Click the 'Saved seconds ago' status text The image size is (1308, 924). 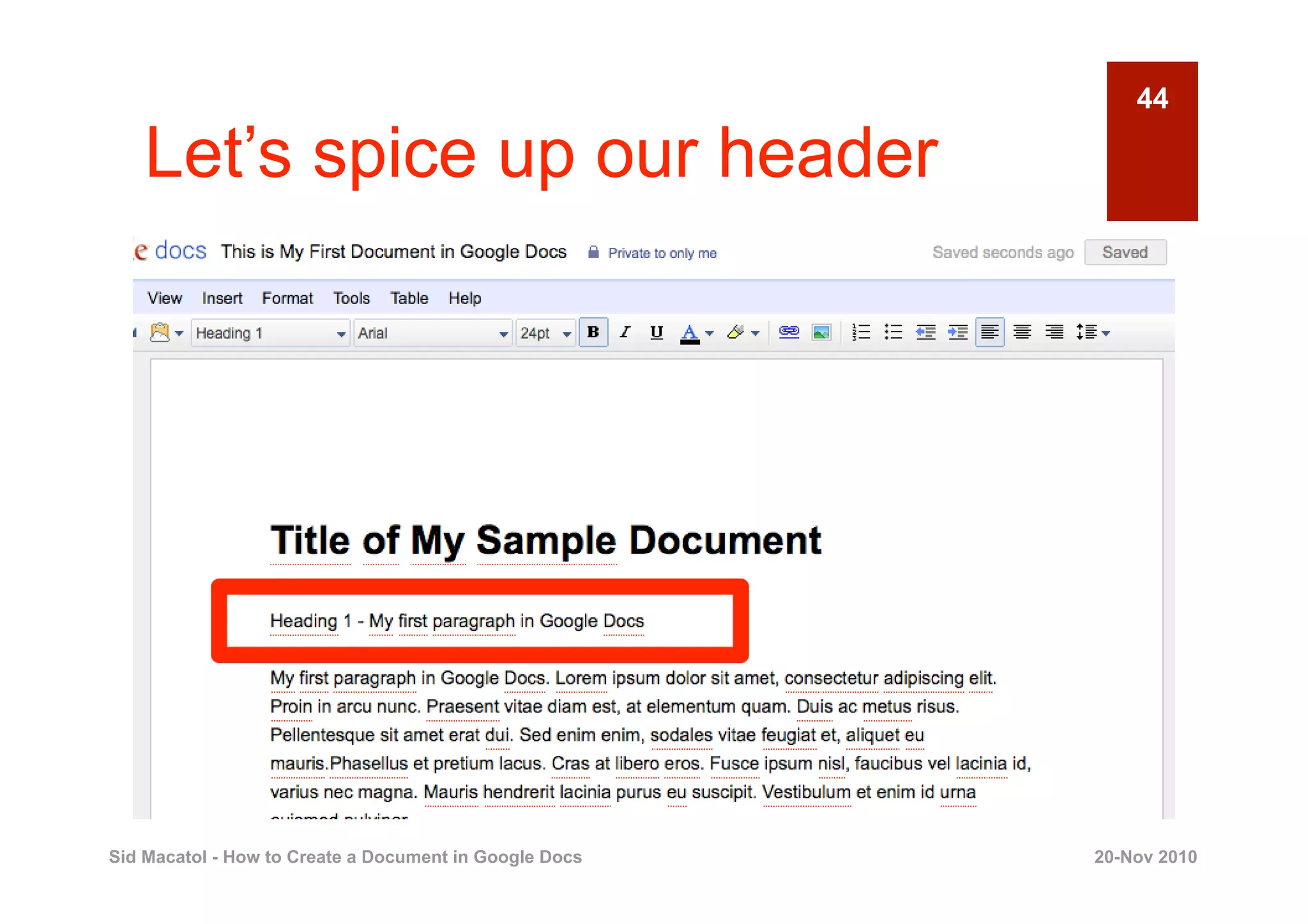tap(1003, 252)
